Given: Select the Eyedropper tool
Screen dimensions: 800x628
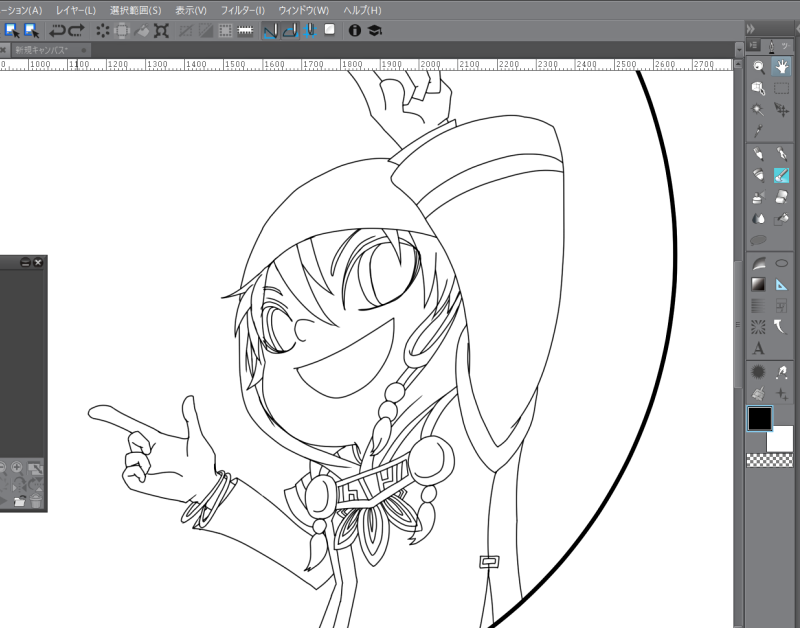Looking at the screenshot, I should [759, 131].
